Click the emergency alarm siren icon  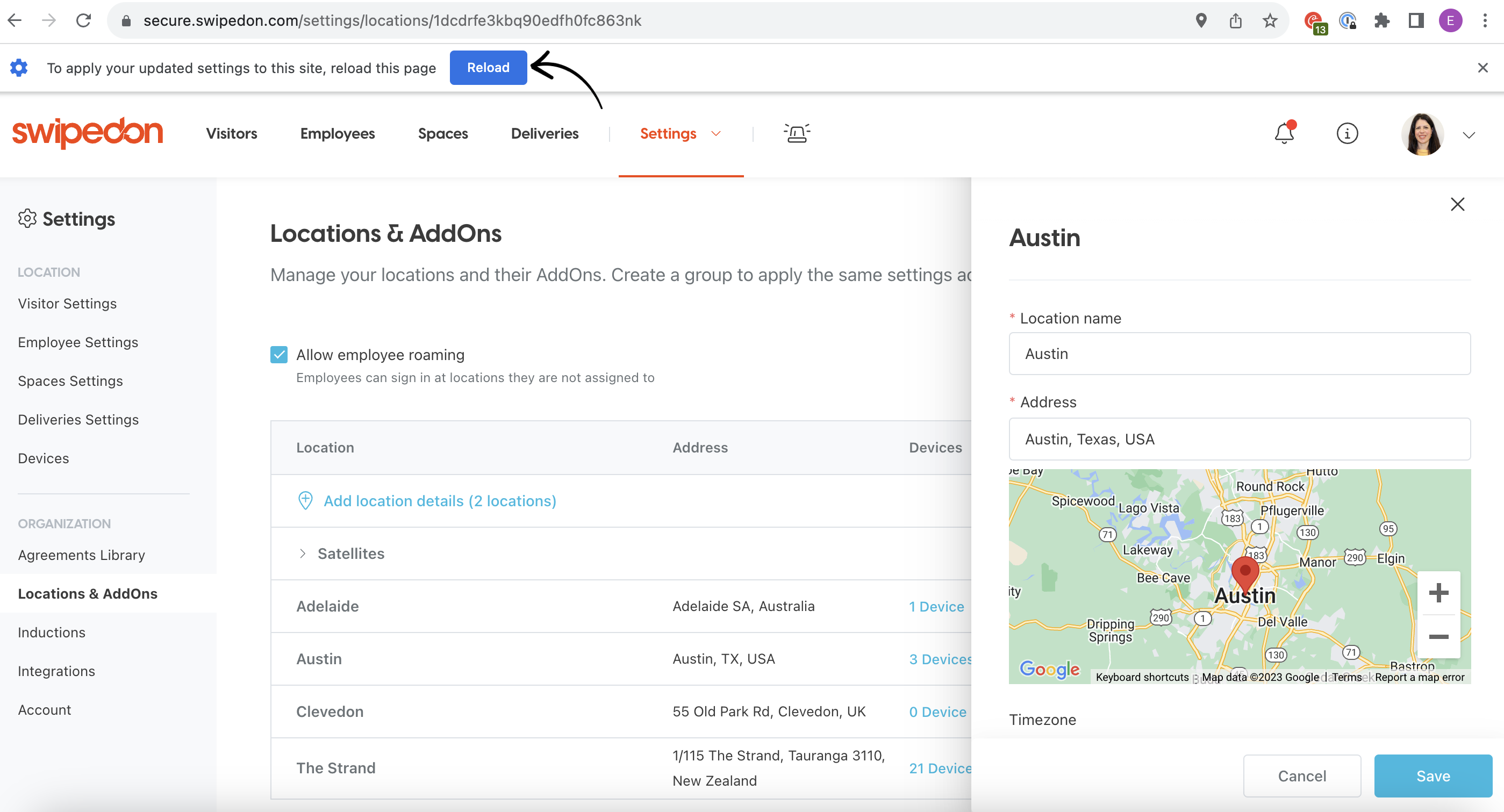point(797,134)
